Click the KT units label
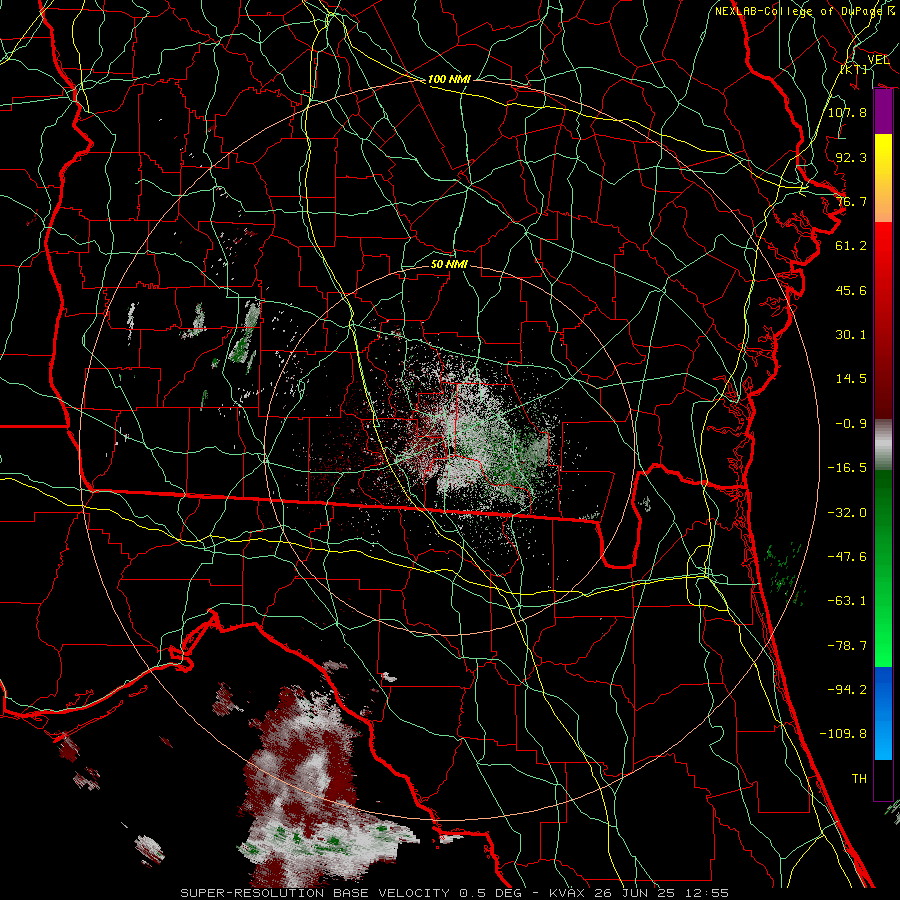Screen dimensions: 900x900 tap(854, 69)
